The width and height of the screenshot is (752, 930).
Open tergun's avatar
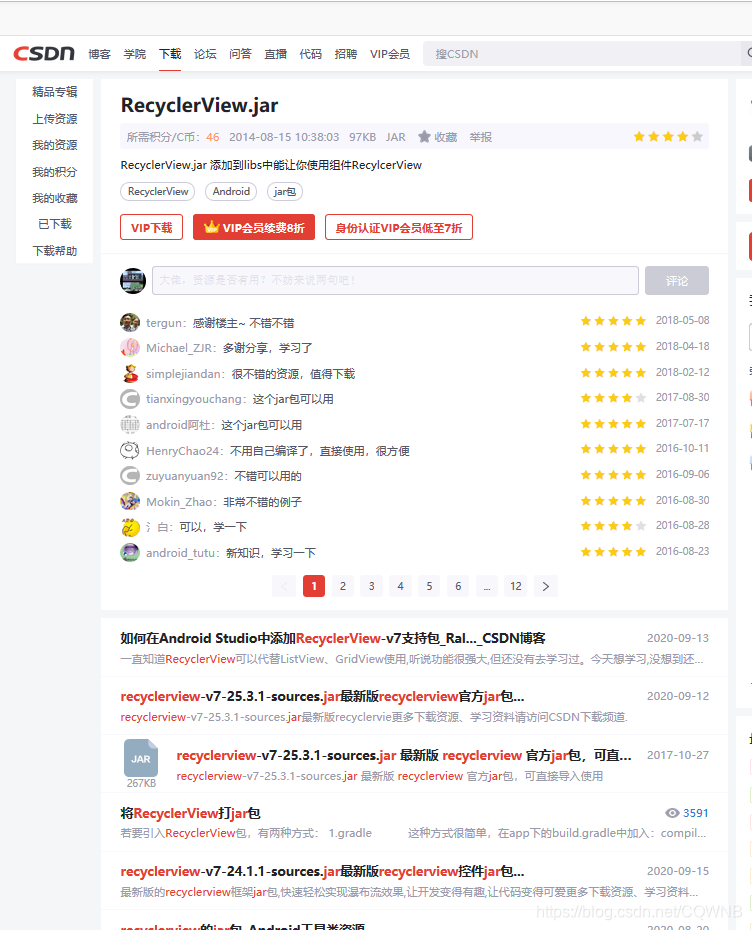[x=130, y=323]
